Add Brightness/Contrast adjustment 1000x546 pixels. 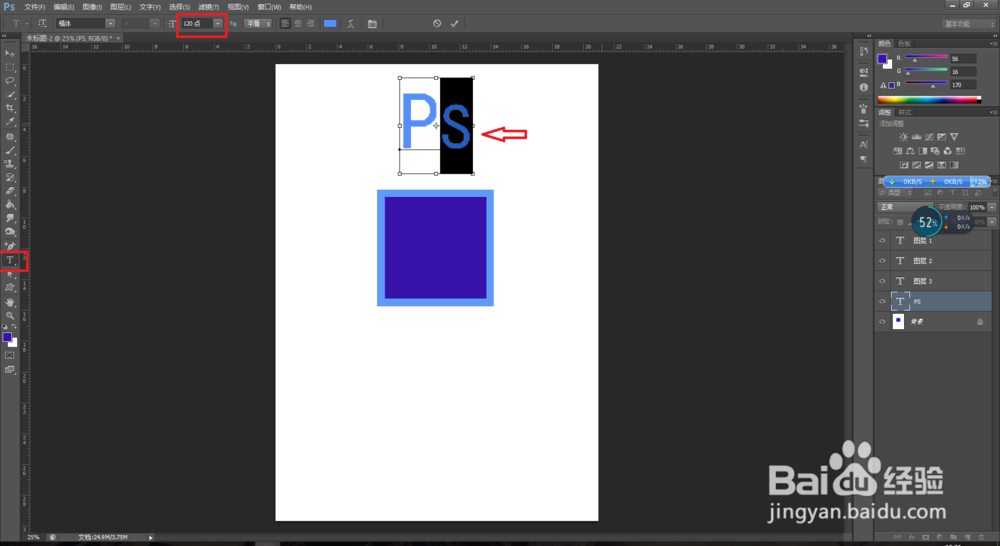pos(903,136)
